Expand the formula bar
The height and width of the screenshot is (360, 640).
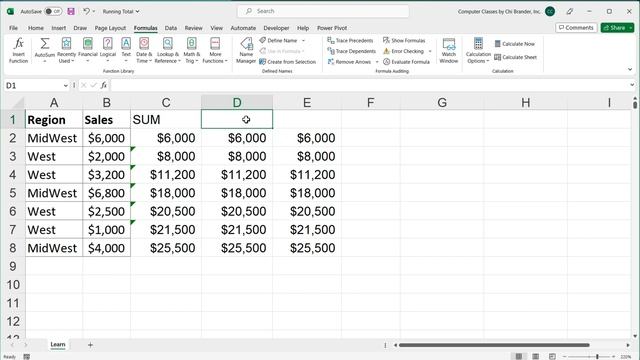coord(632,85)
